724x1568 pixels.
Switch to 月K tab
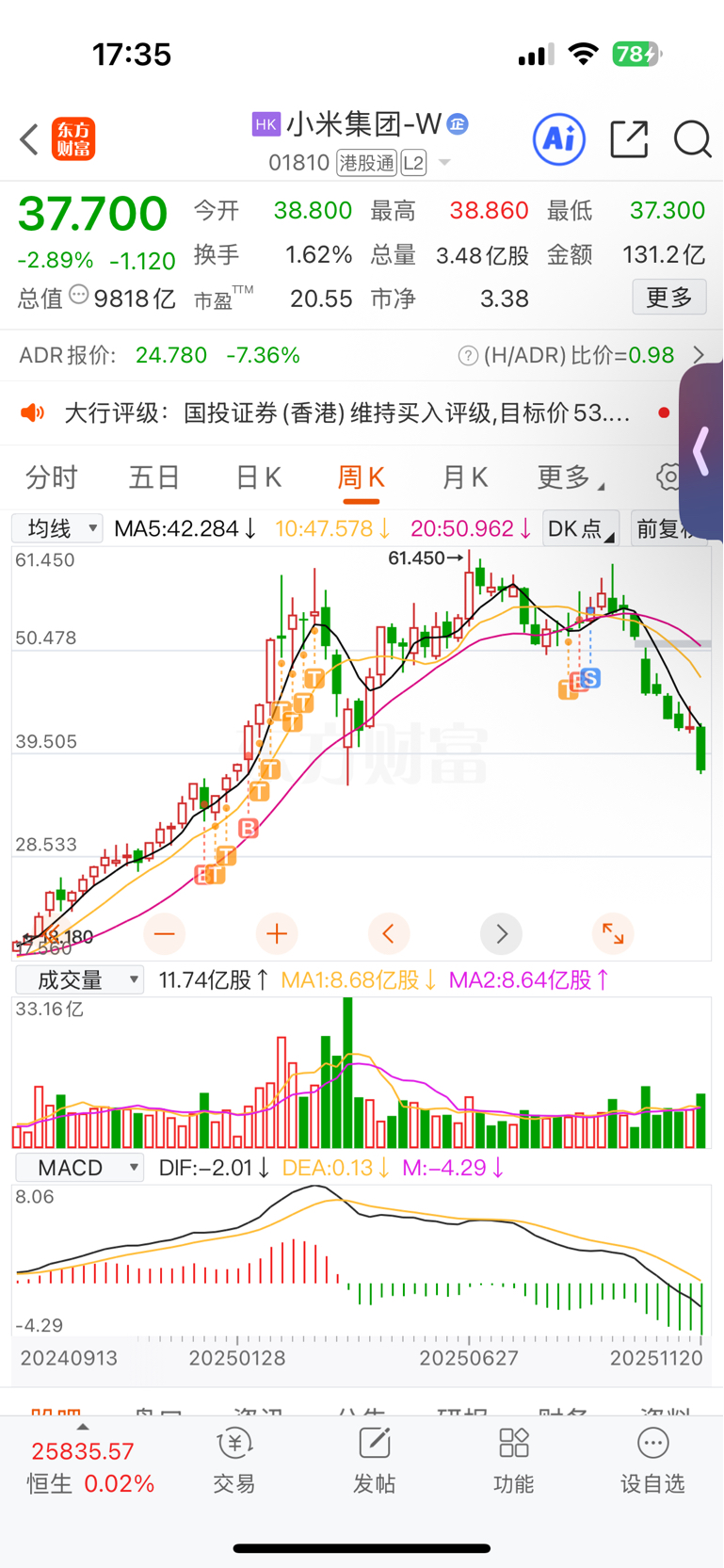465,477
